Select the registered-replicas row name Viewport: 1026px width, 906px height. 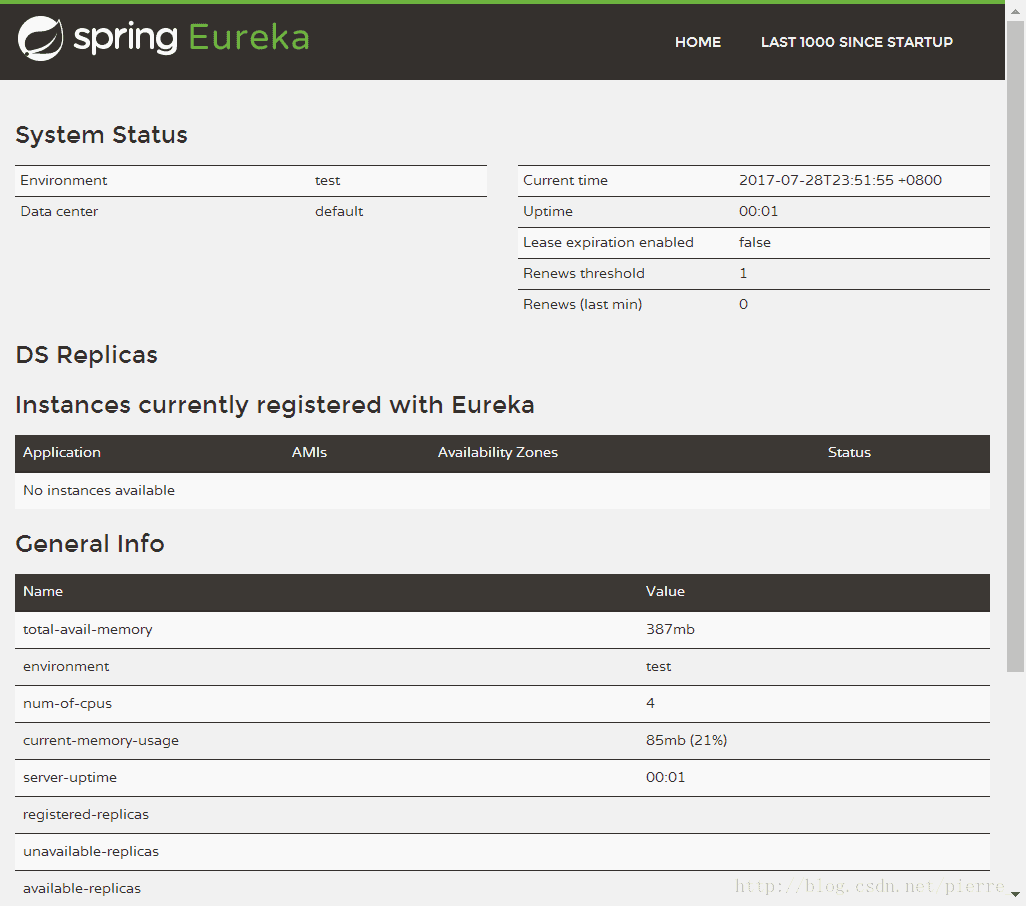pos(86,814)
